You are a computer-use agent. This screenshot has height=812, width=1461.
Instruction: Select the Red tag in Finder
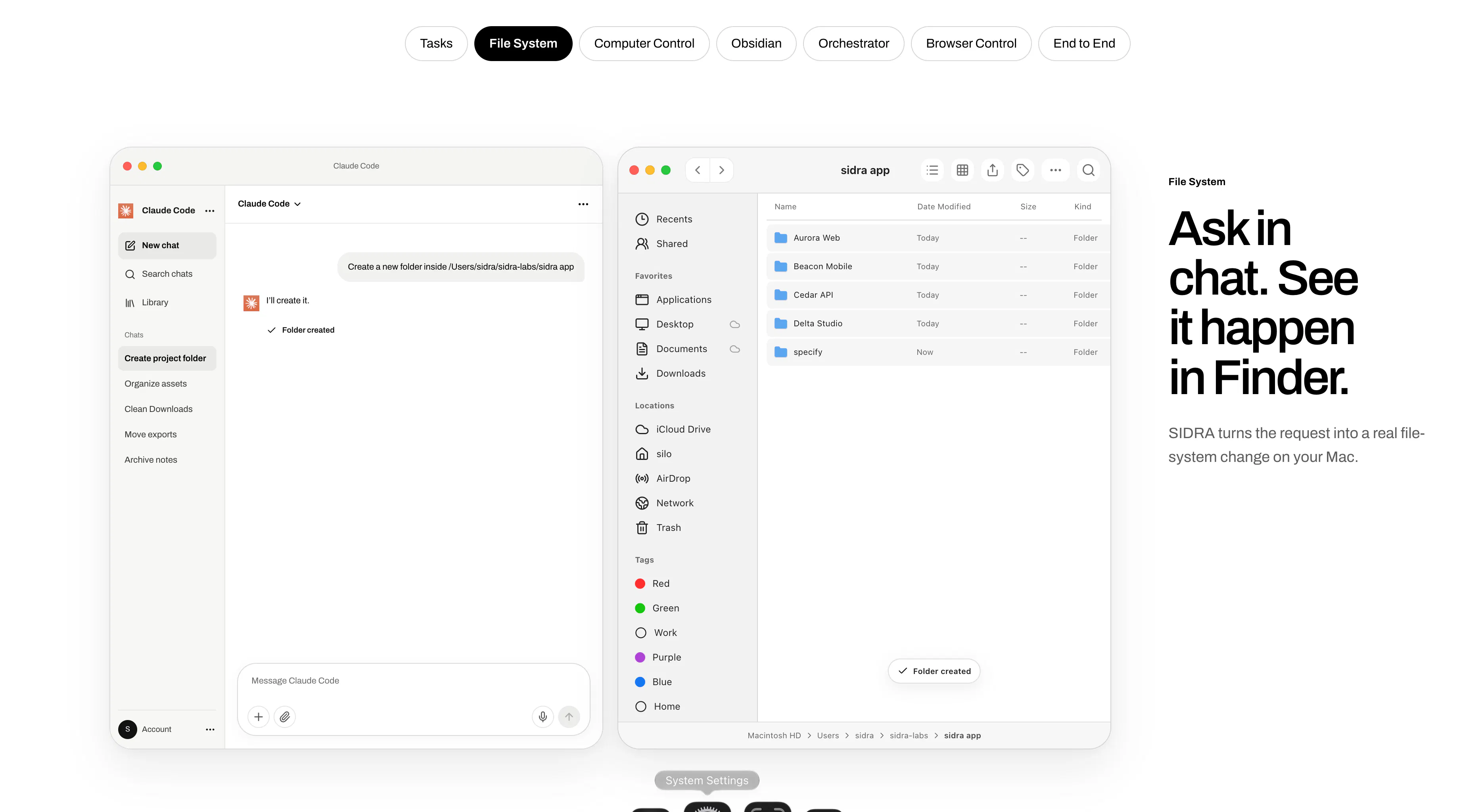[x=652, y=584]
